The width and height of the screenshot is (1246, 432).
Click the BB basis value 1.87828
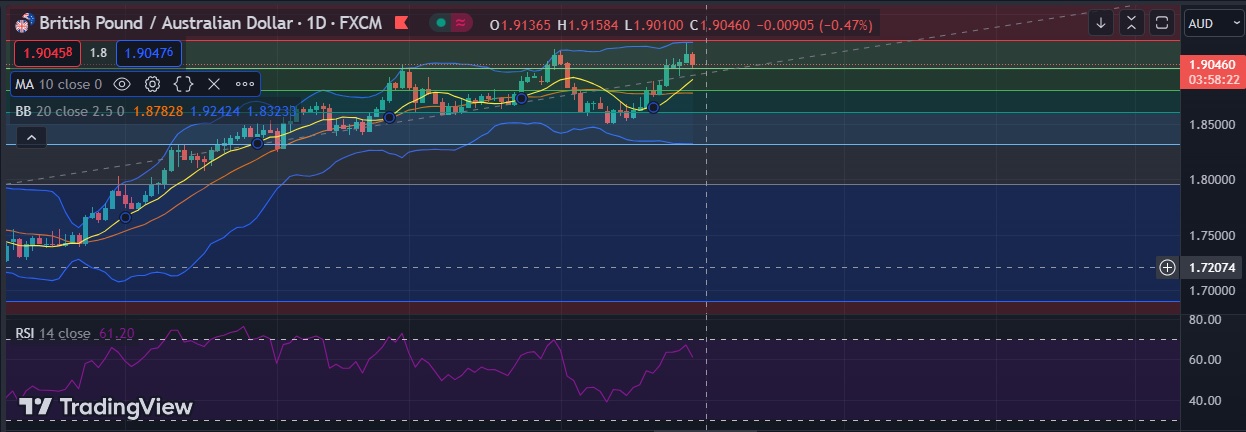point(157,112)
